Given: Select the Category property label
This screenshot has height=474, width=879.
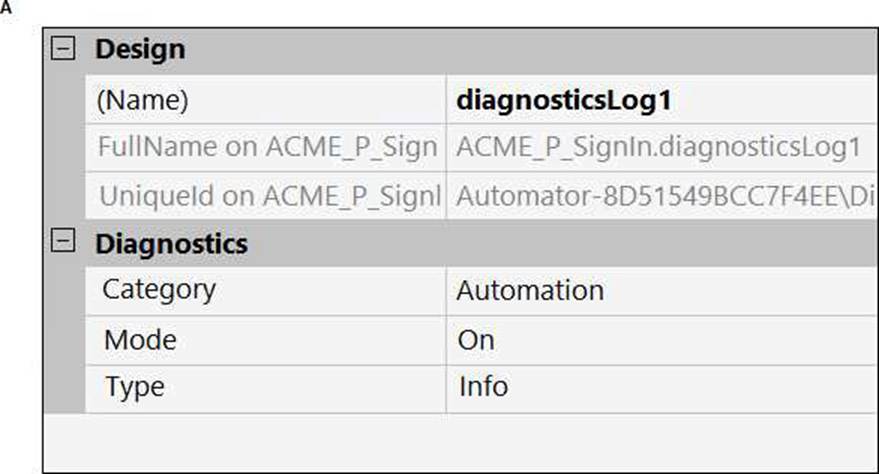Looking at the screenshot, I should coord(159,290).
